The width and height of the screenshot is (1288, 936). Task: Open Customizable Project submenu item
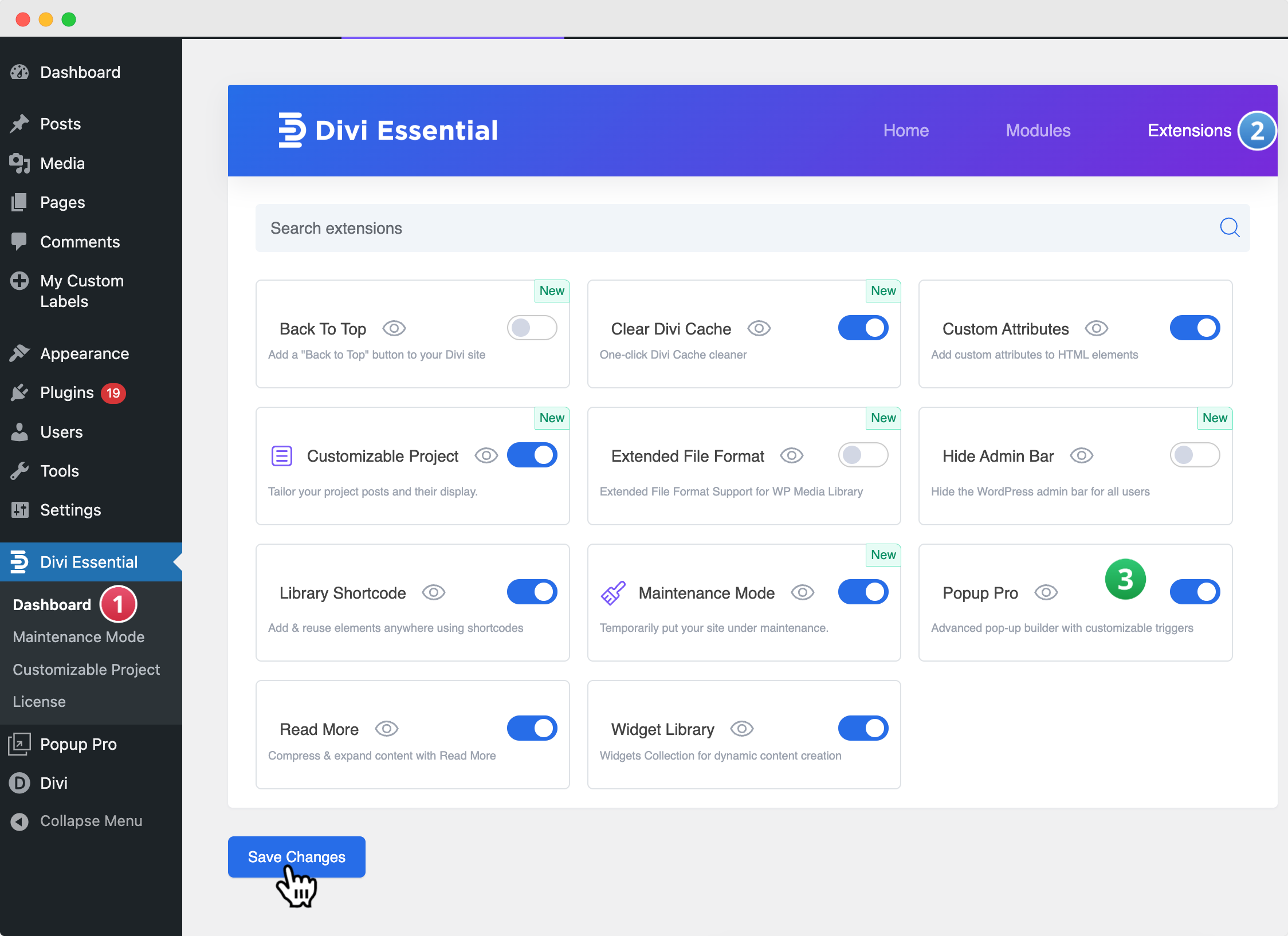(x=87, y=670)
